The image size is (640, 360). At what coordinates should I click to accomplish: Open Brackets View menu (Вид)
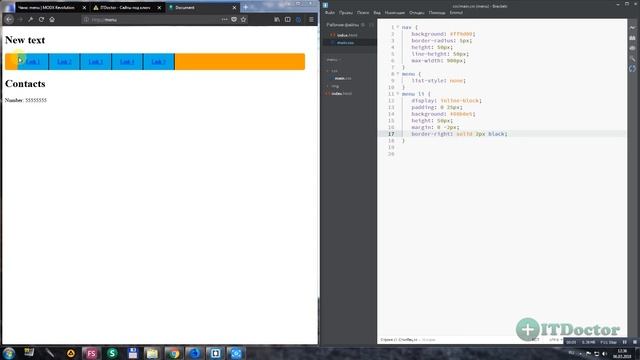tap(377, 13)
